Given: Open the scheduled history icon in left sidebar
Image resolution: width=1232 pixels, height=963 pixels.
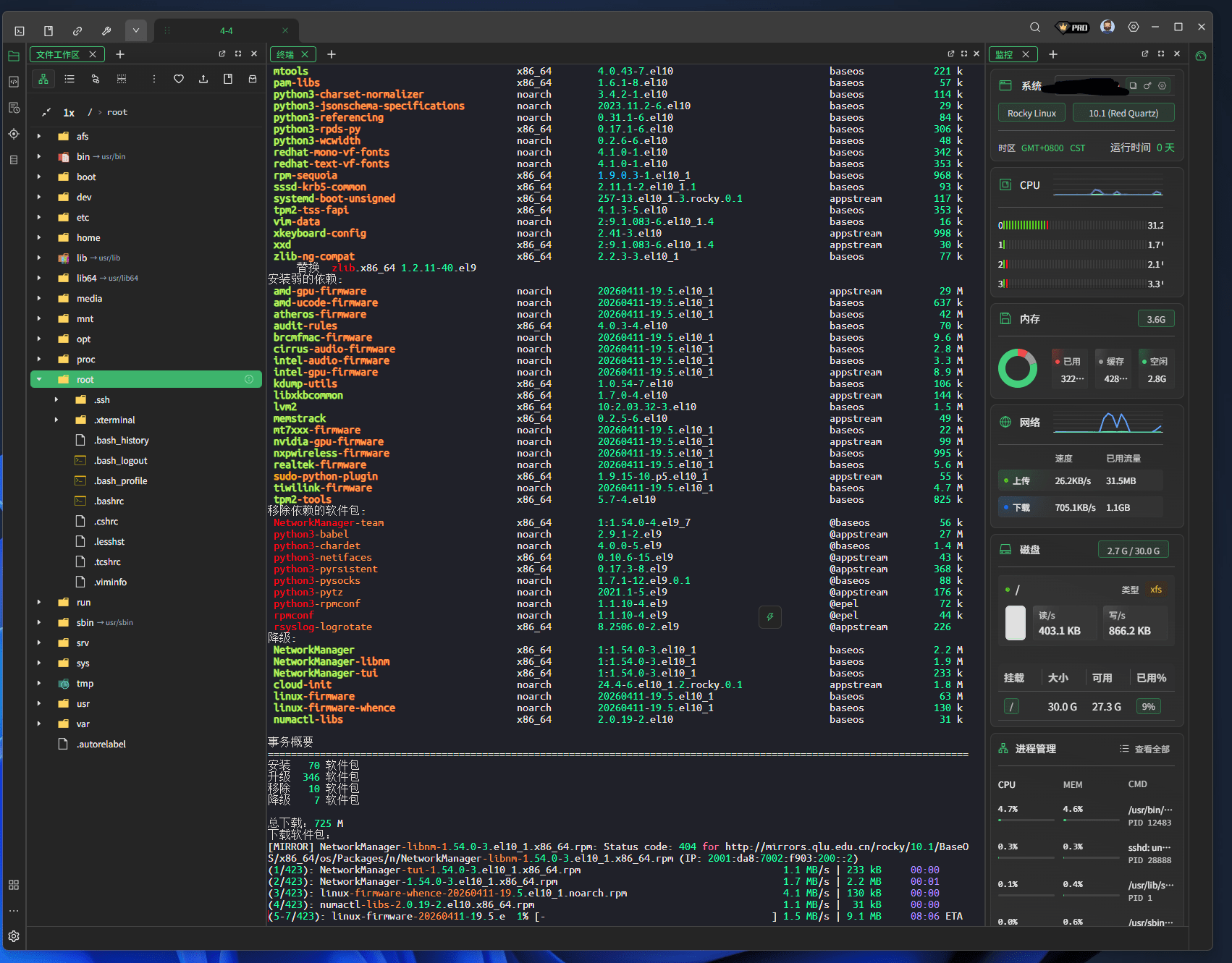Looking at the screenshot, I should click(x=13, y=108).
